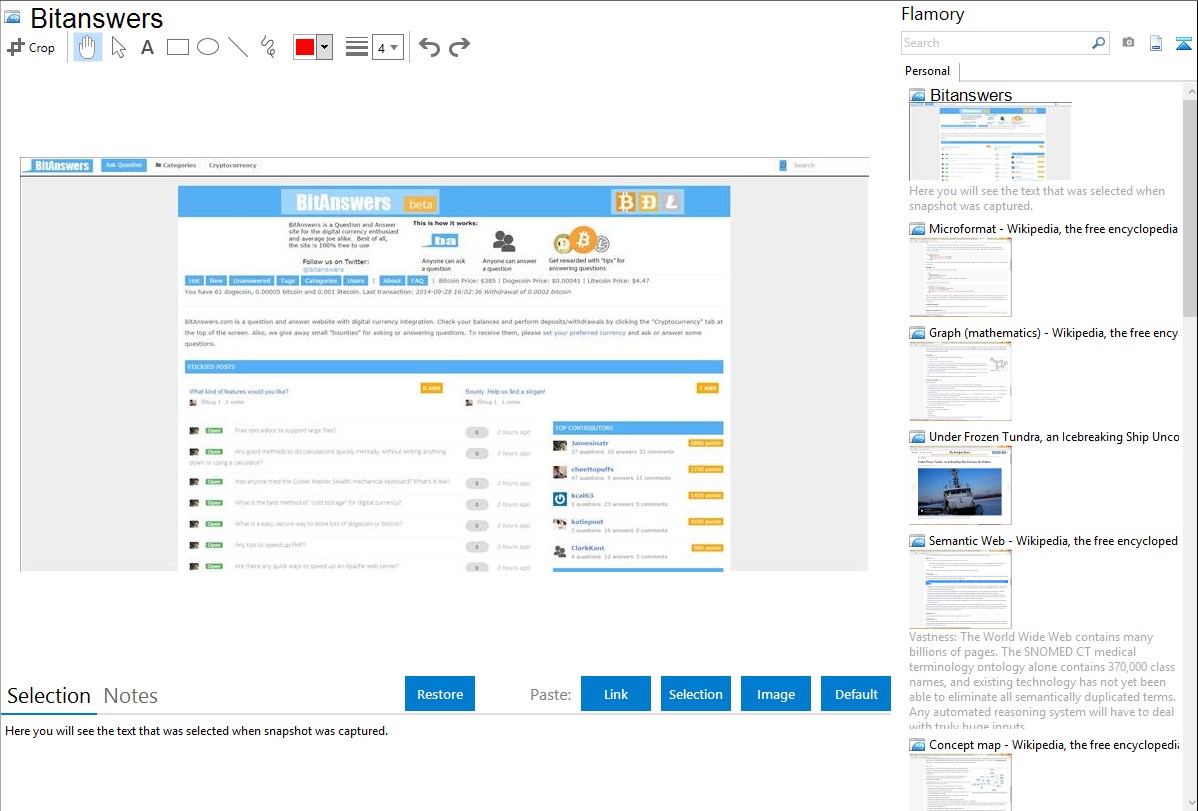
Task: Expand the line width dropdown
Action: (387, 47)
